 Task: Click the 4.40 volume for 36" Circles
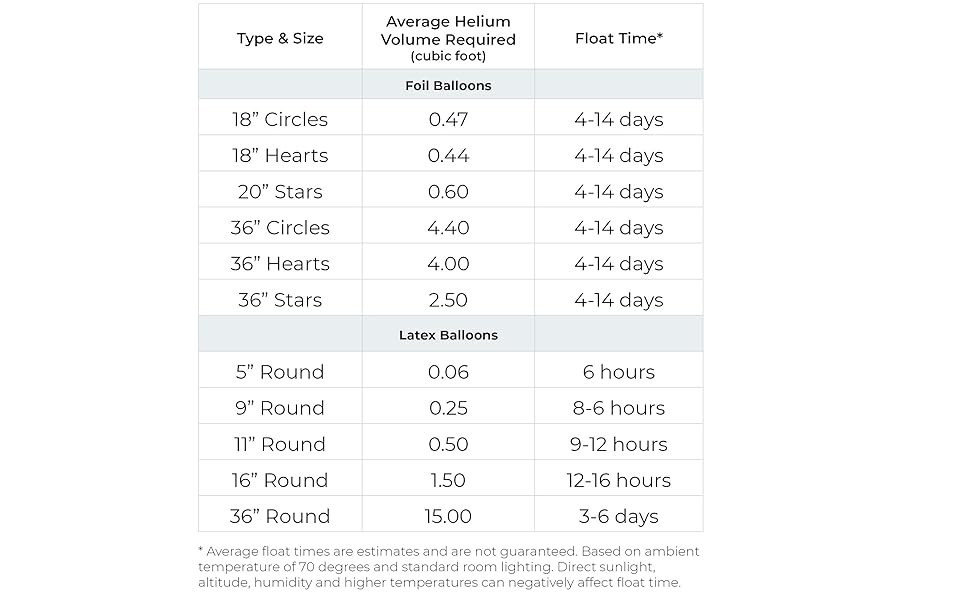[x=449, y=228]
